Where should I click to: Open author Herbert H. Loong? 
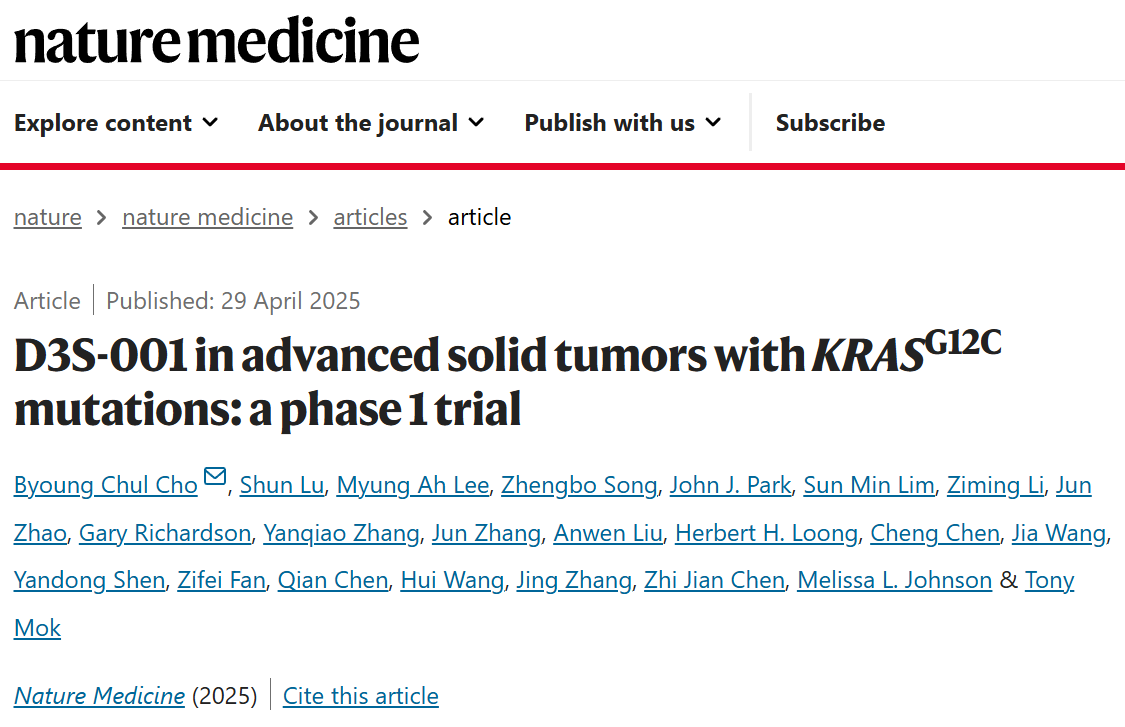[766, 533]
